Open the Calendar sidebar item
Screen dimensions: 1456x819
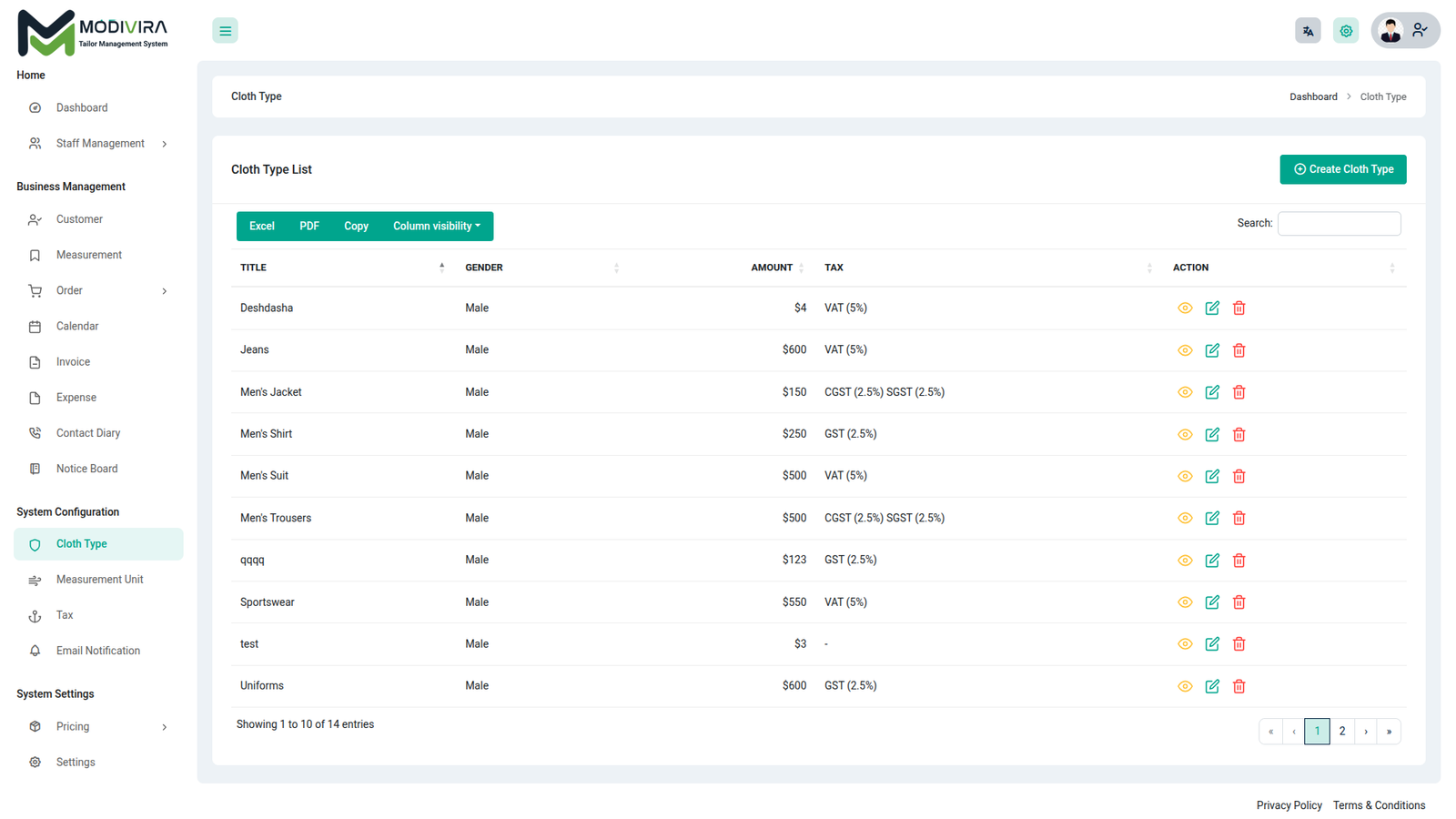click(99, 327)
